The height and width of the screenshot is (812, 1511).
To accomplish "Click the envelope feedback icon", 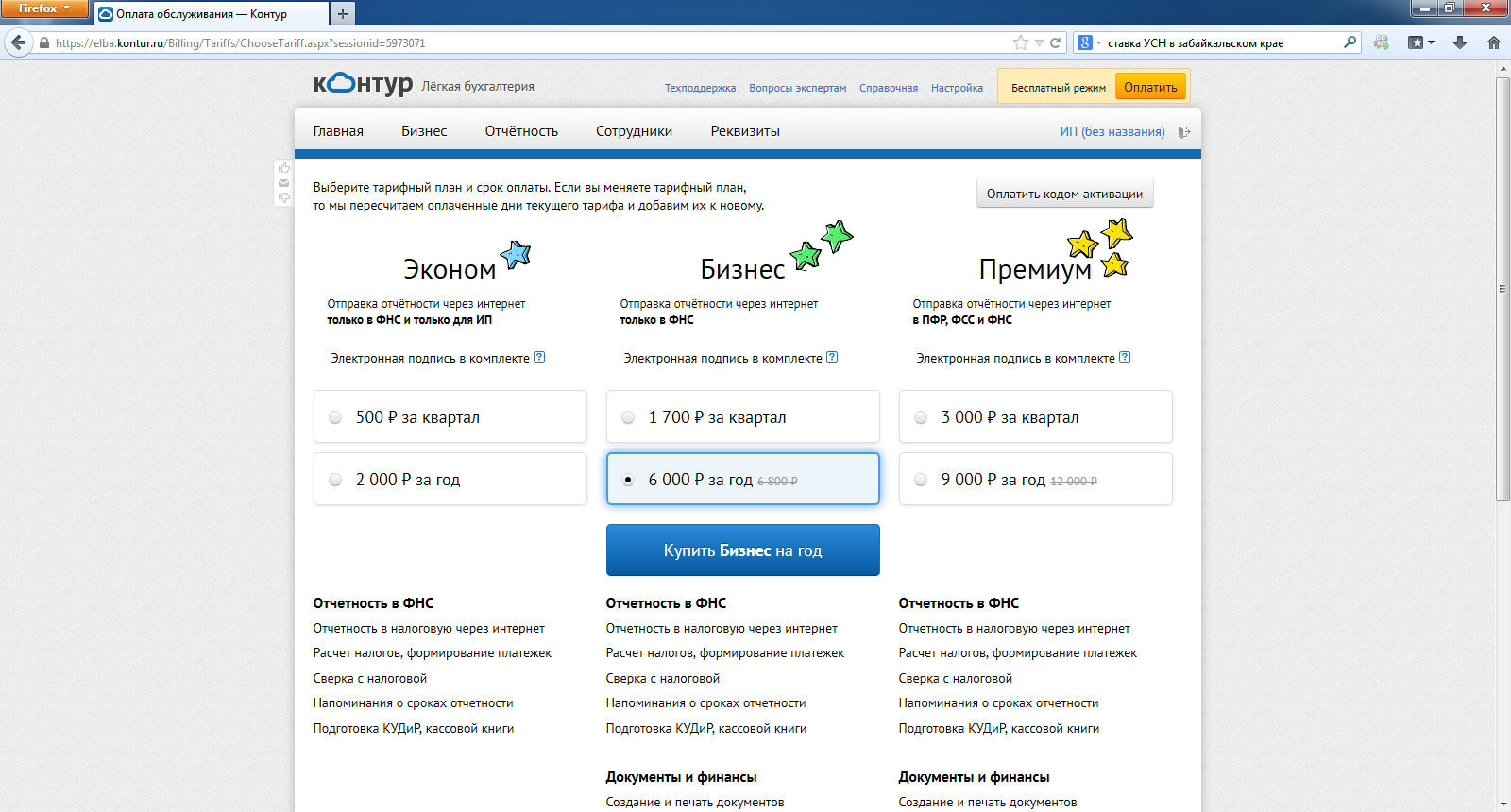I will (x=284, y=183).
